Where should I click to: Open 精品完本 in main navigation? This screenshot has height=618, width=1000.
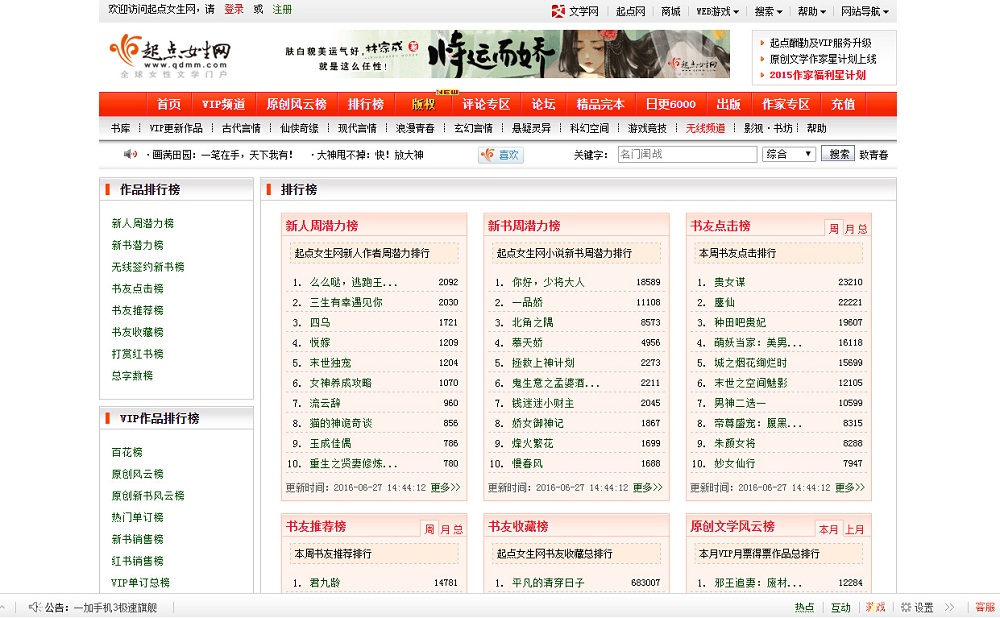[600, 104]
